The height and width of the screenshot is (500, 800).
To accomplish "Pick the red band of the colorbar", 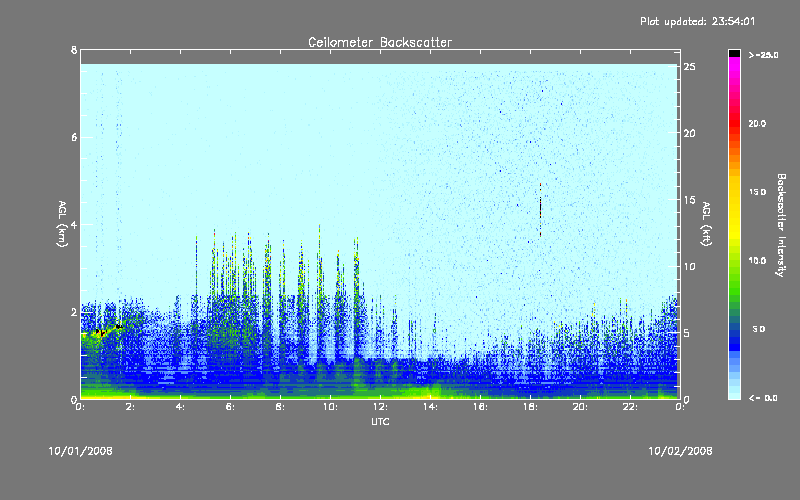I will (x=734, y=123).
